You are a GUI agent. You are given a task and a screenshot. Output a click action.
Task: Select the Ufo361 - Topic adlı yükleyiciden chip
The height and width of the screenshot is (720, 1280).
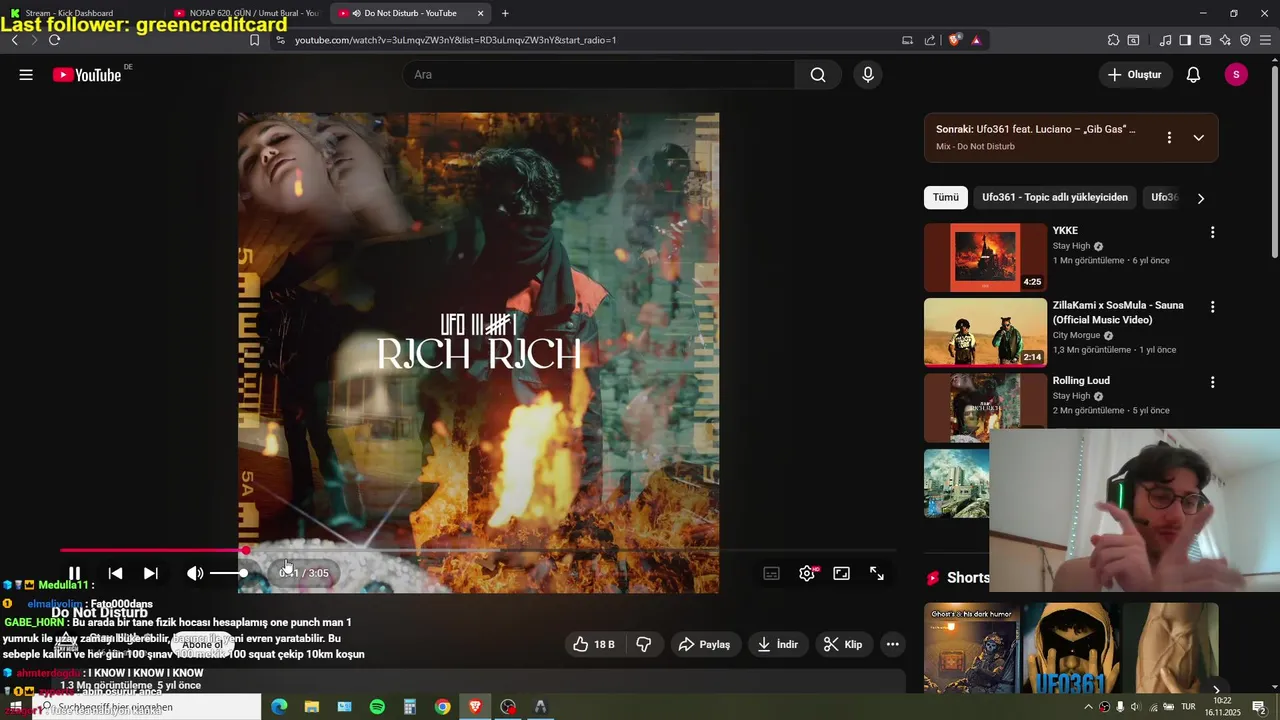(x=1055, y=197)
